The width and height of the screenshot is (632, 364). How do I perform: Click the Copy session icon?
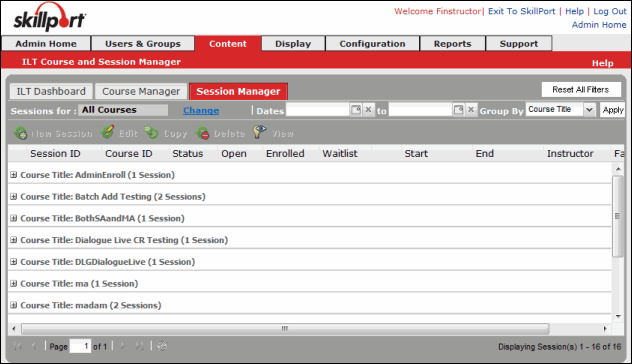[x=152, y=132]
